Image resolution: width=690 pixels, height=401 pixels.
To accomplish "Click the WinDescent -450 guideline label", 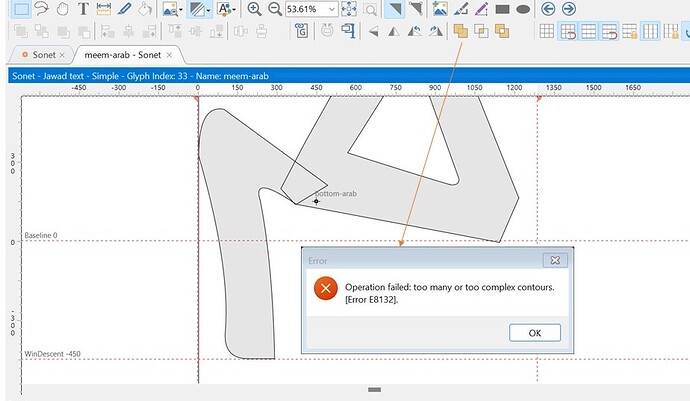I will click(x=52, y=354).
